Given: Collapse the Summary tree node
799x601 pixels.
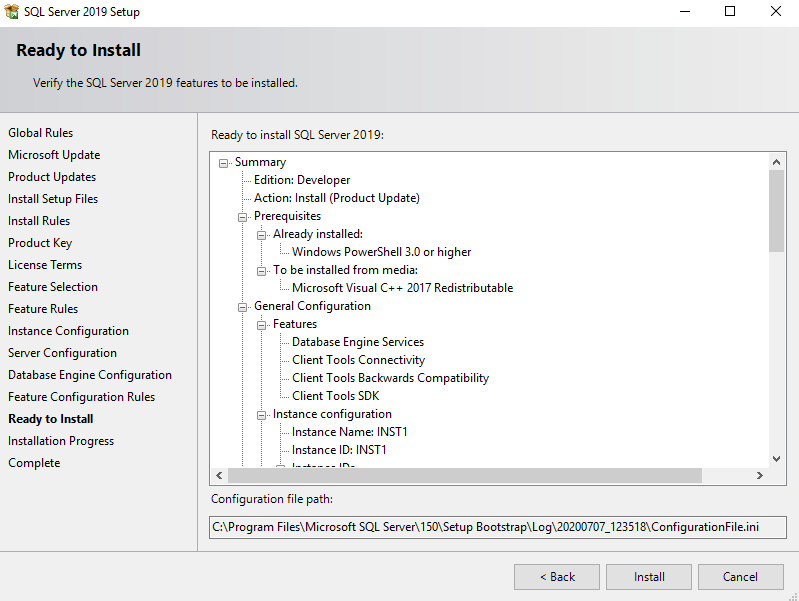Looking at the screenshot, I should [x=224, y=162].
